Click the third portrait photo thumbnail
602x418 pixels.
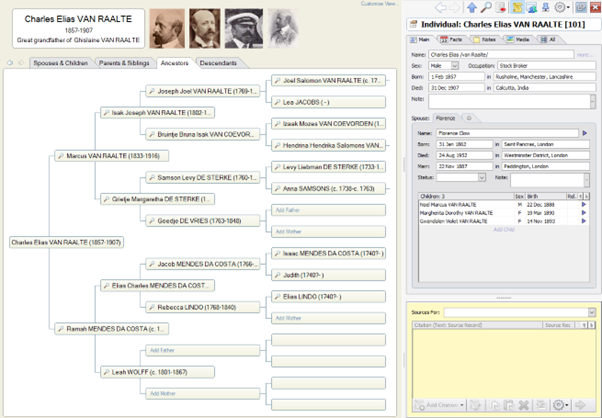pos(240,25)
